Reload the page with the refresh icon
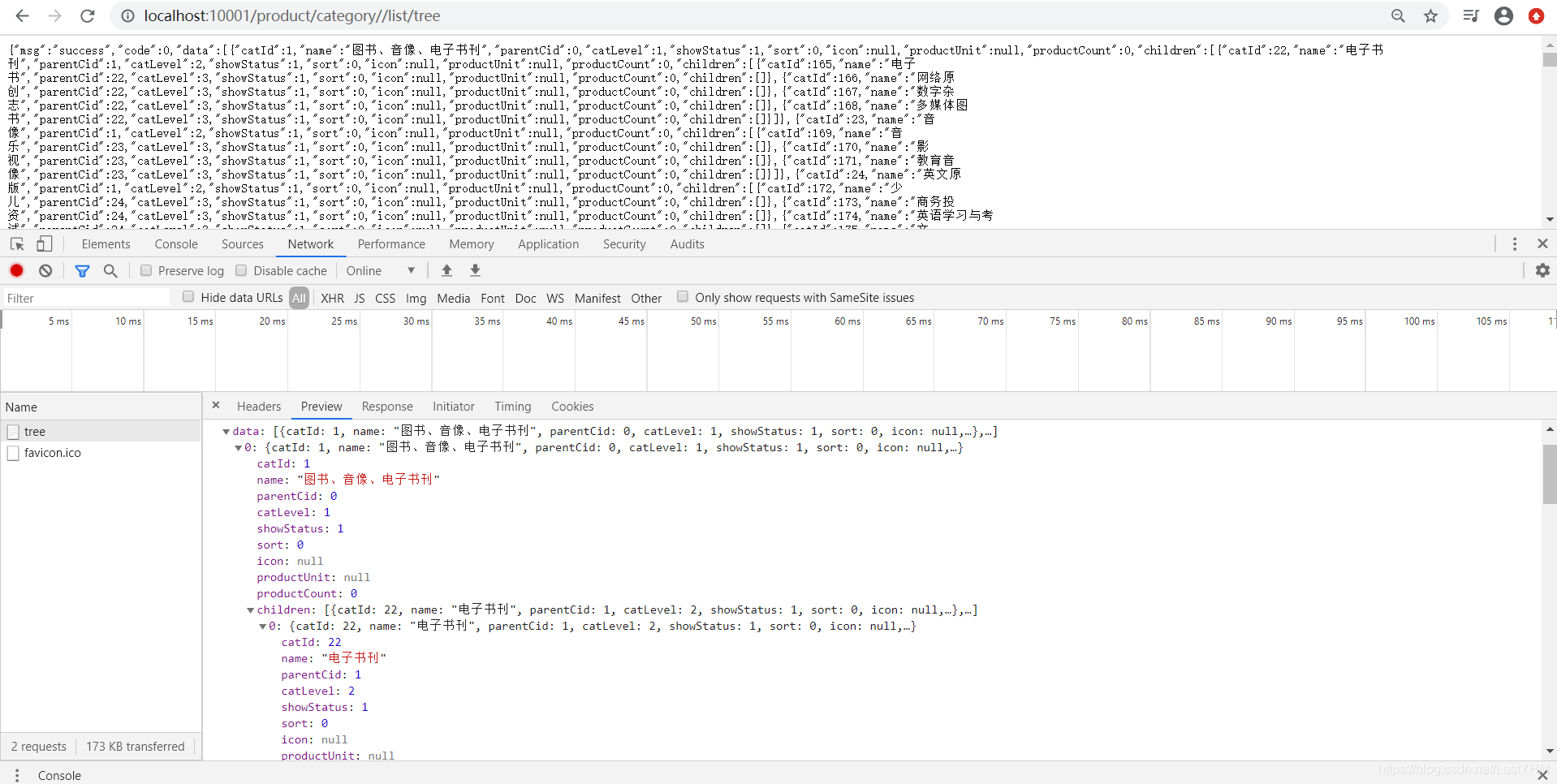 tap(88, 16)
